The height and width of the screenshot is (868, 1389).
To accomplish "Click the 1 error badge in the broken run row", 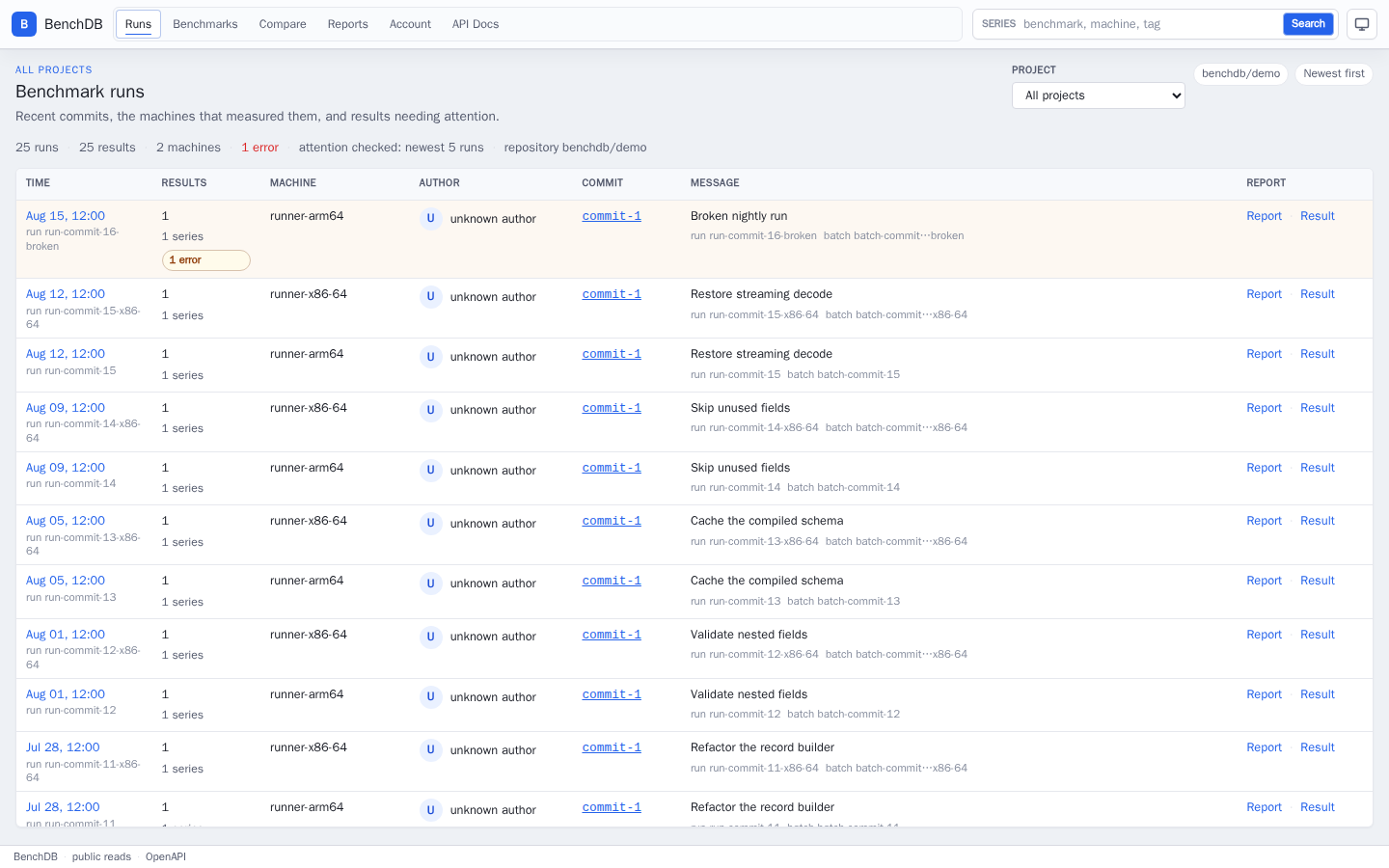I will [206, 260].
